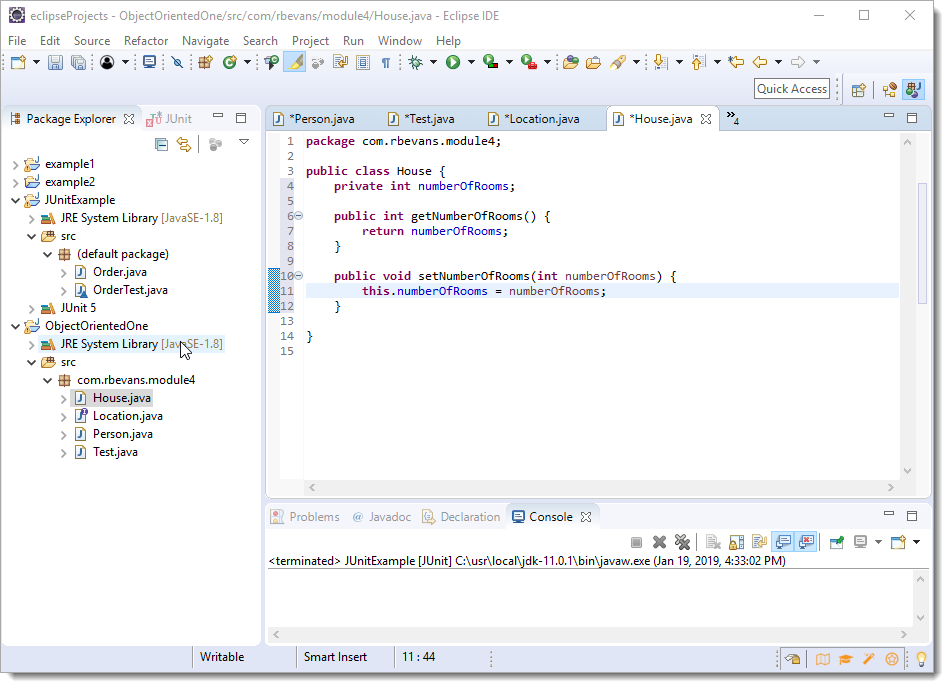Click the Skip All Breakpoints icon
Screen dimensions: 949x688
tap(177, 62)
